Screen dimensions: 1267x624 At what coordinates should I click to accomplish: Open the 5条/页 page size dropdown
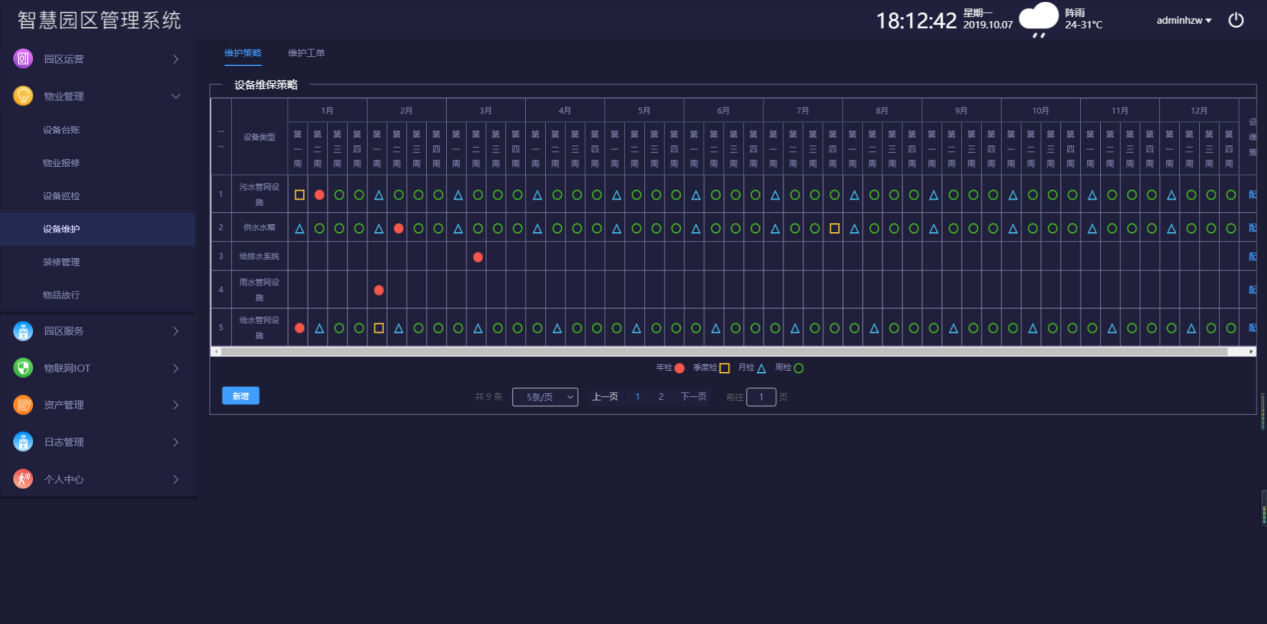[545, 397]
